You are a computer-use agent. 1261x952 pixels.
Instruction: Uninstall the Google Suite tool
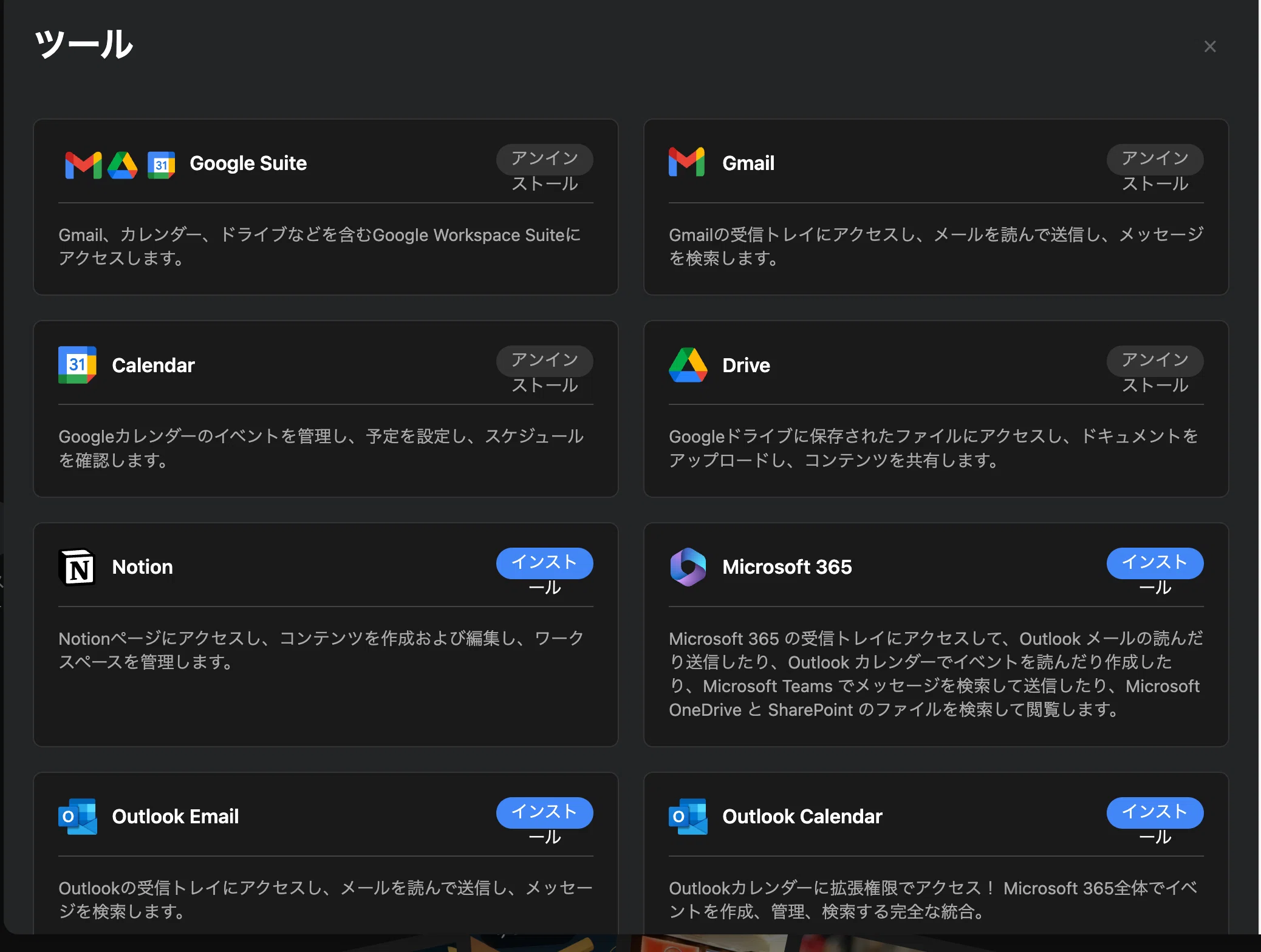[x=545, y=160]
